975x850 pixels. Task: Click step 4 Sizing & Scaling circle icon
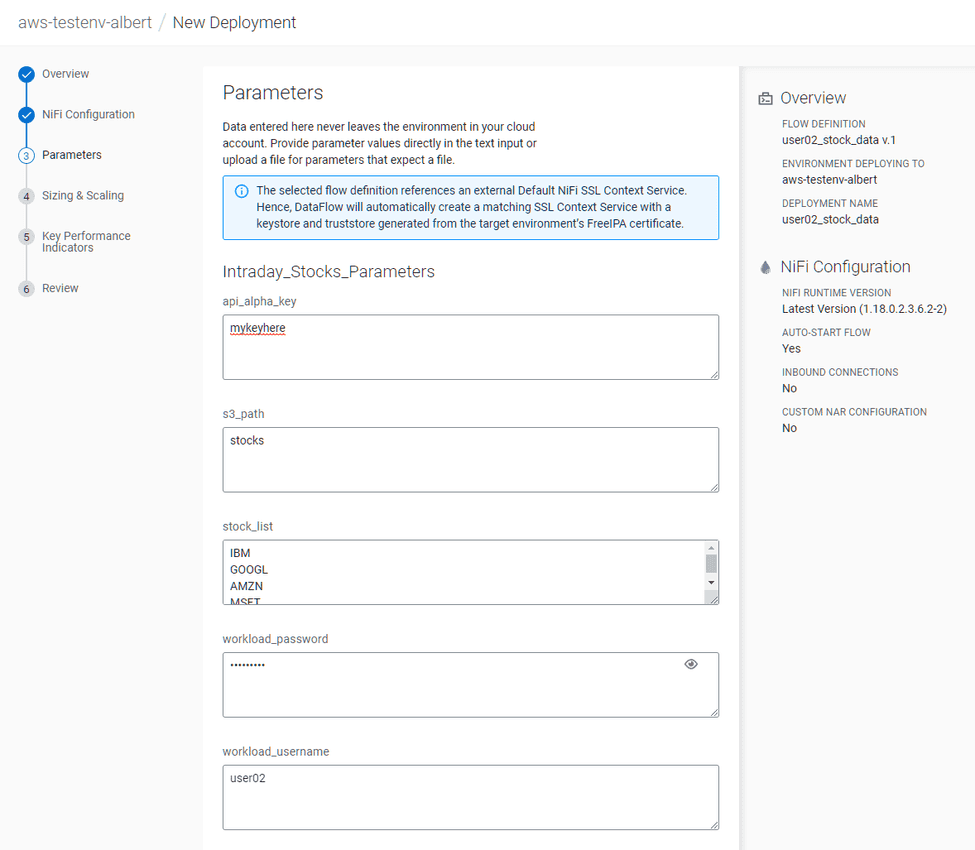coord(26,196)
